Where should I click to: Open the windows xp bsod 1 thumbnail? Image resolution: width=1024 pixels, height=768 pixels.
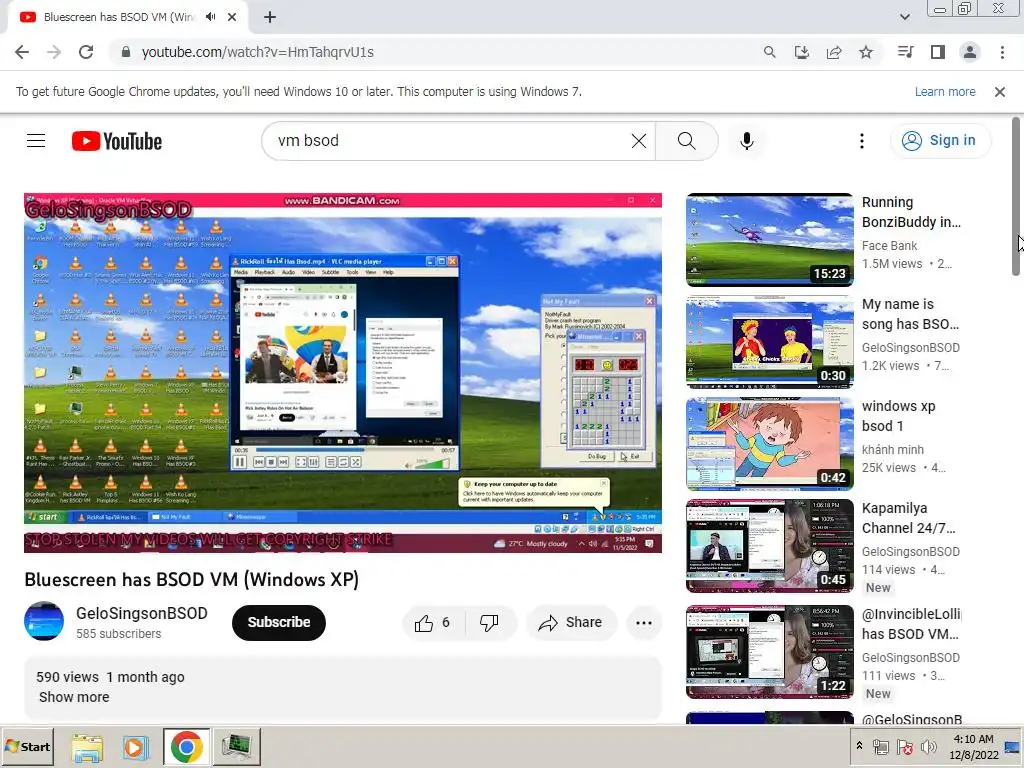point(769,443)
